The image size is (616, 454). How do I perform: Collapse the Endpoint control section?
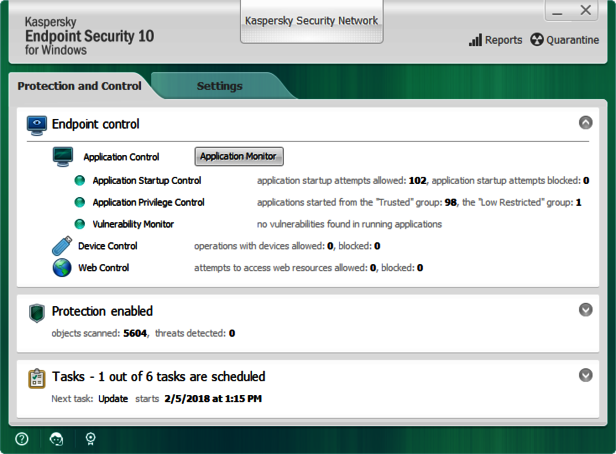585,123
